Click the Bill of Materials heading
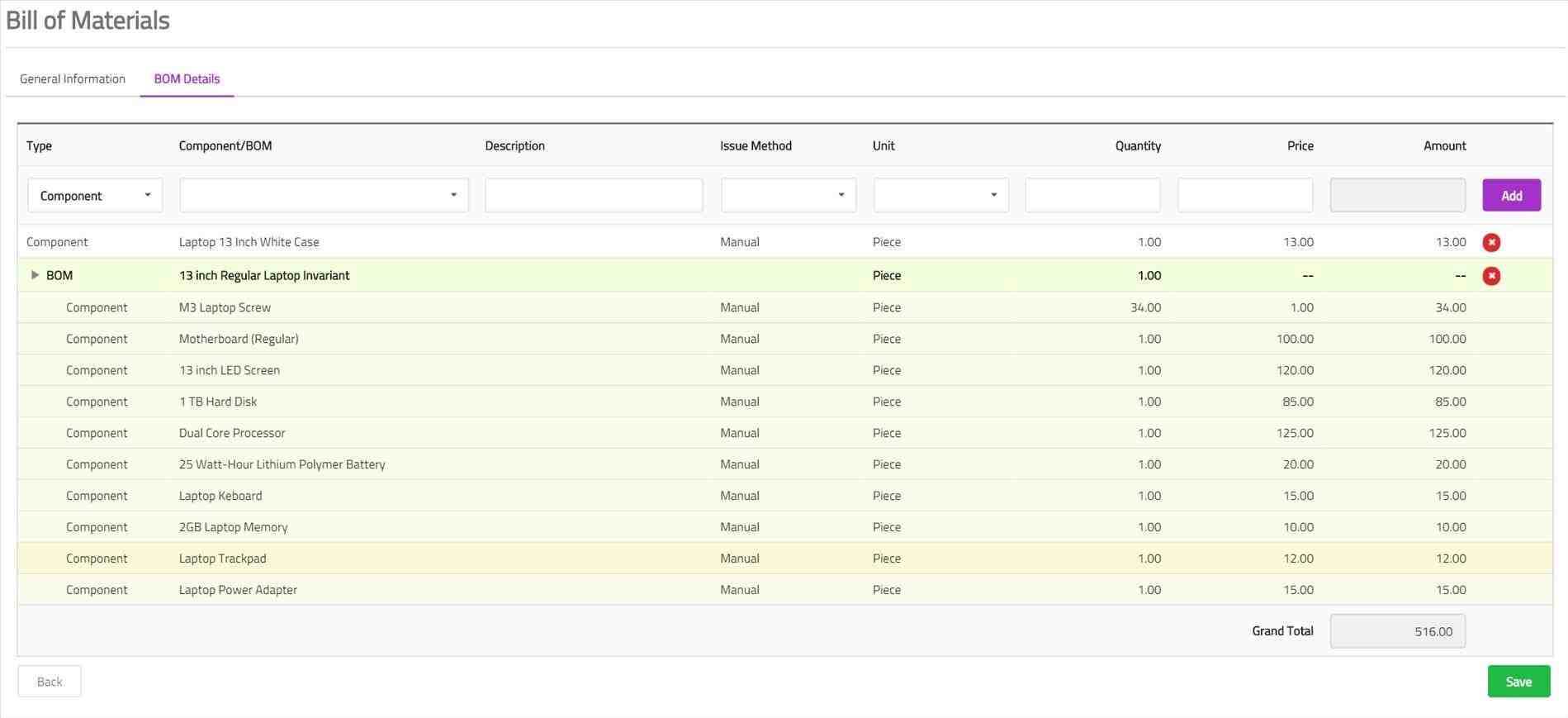The image size is (1568, 718). click(88, 21)
